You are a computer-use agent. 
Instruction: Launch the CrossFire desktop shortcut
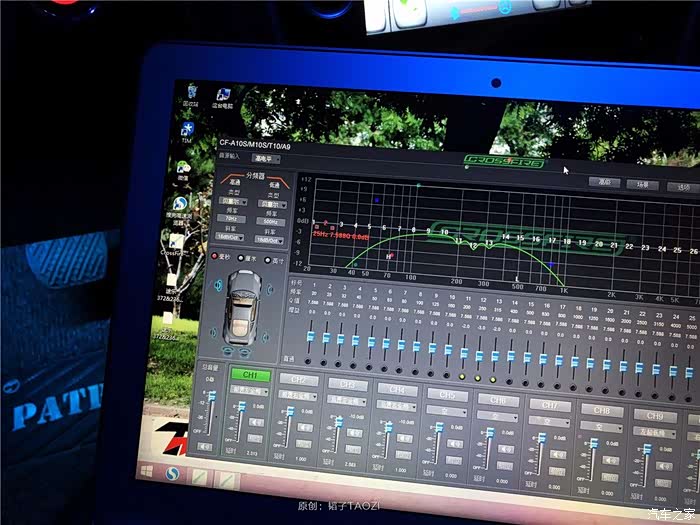[x=176, y=242]
